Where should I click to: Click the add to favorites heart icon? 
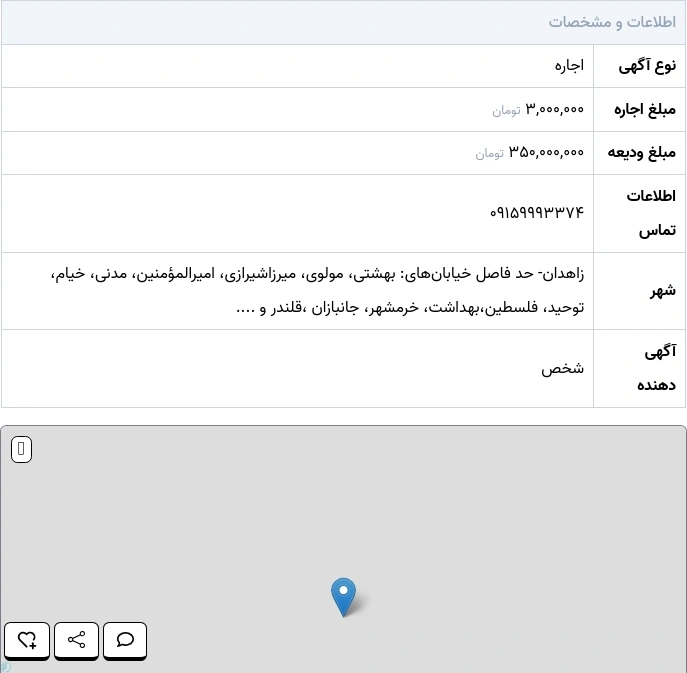tap(27, 640)
